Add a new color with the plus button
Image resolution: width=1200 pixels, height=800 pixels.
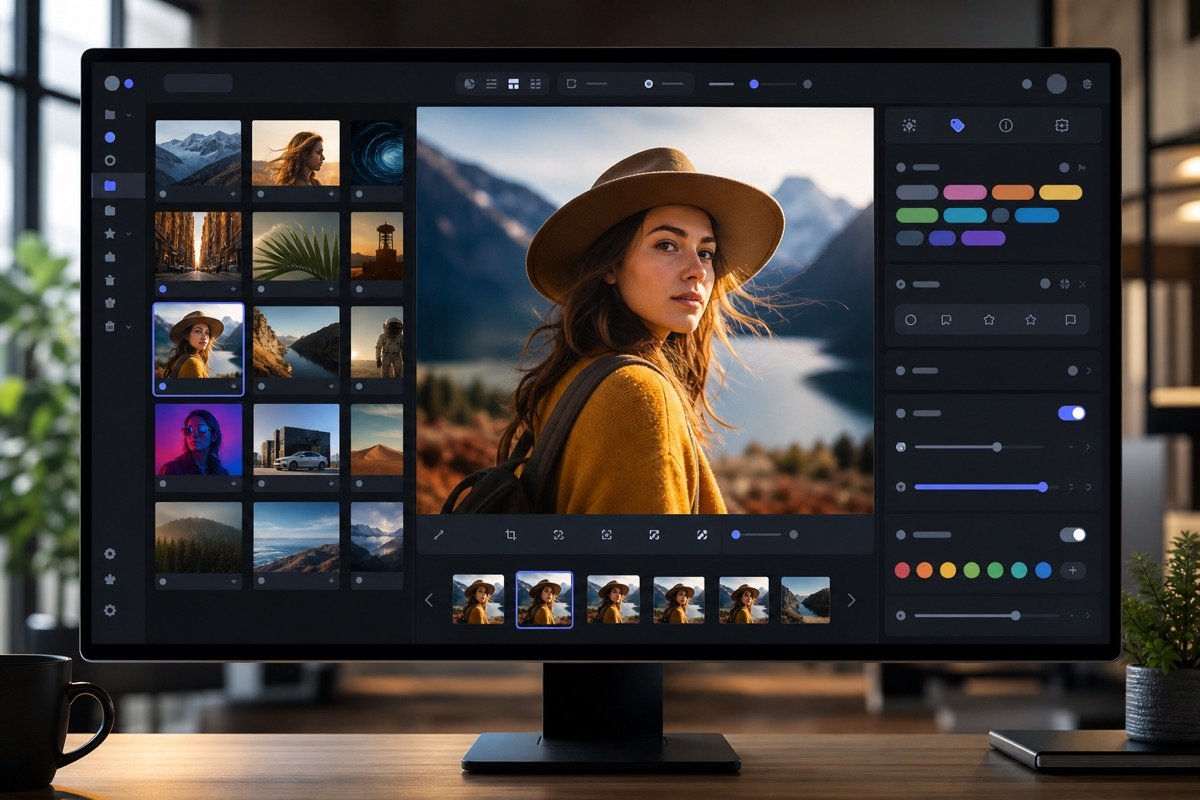[x=1073, y=570]
